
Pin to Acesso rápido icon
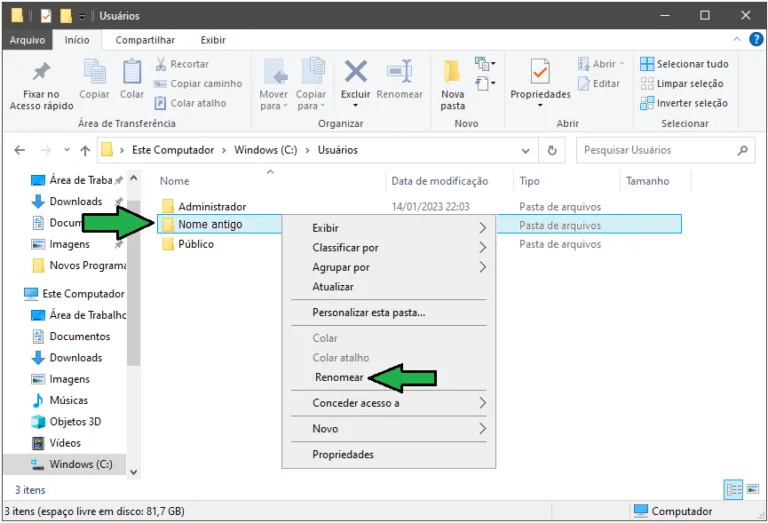[x=41, y=72]
